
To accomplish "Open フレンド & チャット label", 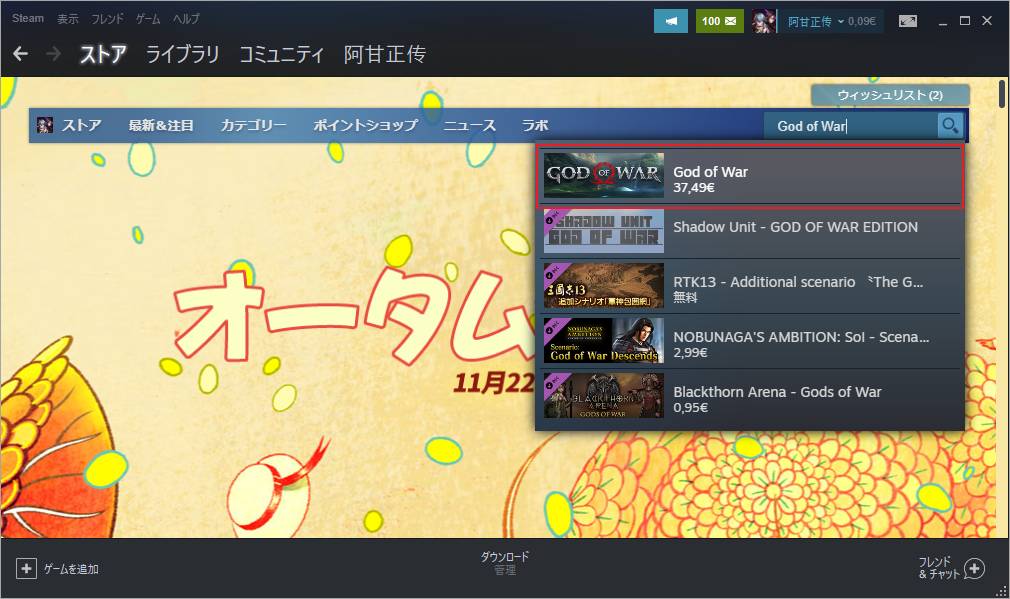I will pos(939,568).
